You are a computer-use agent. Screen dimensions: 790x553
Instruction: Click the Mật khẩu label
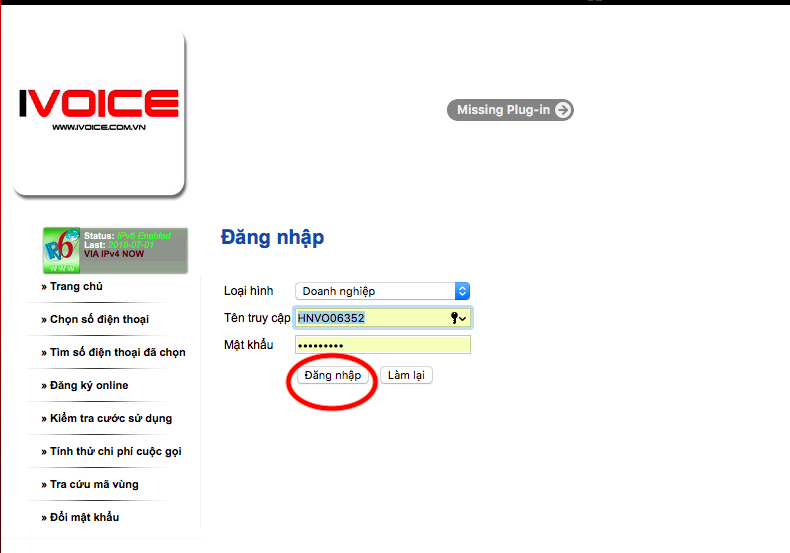tap(248, 345)
